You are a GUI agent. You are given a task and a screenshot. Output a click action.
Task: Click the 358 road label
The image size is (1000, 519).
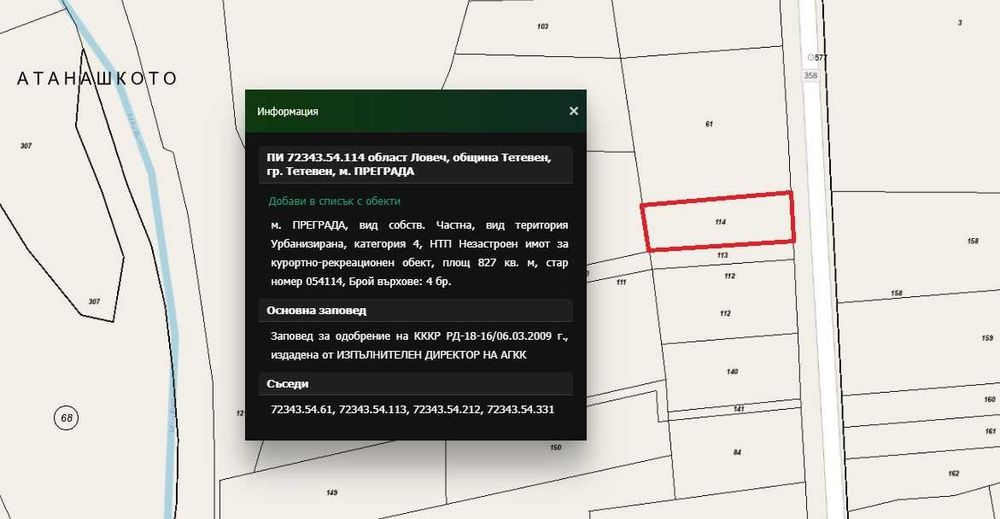point(810,75)
